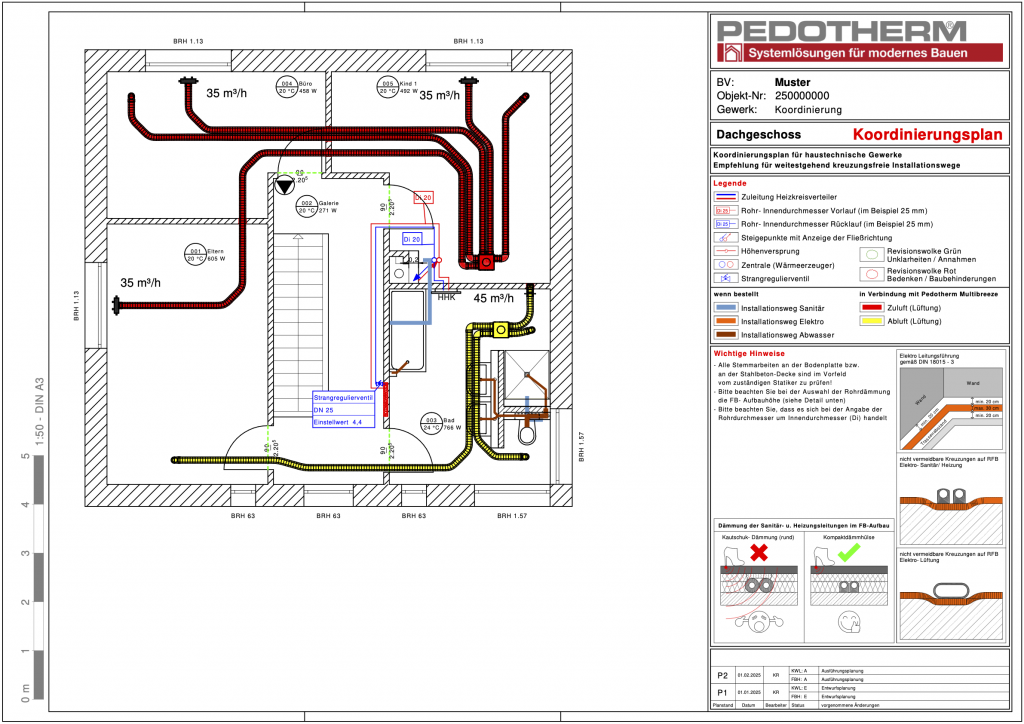
Task: Click the sad face below Kautschuk-Dämmung
Action: [758, 622]
